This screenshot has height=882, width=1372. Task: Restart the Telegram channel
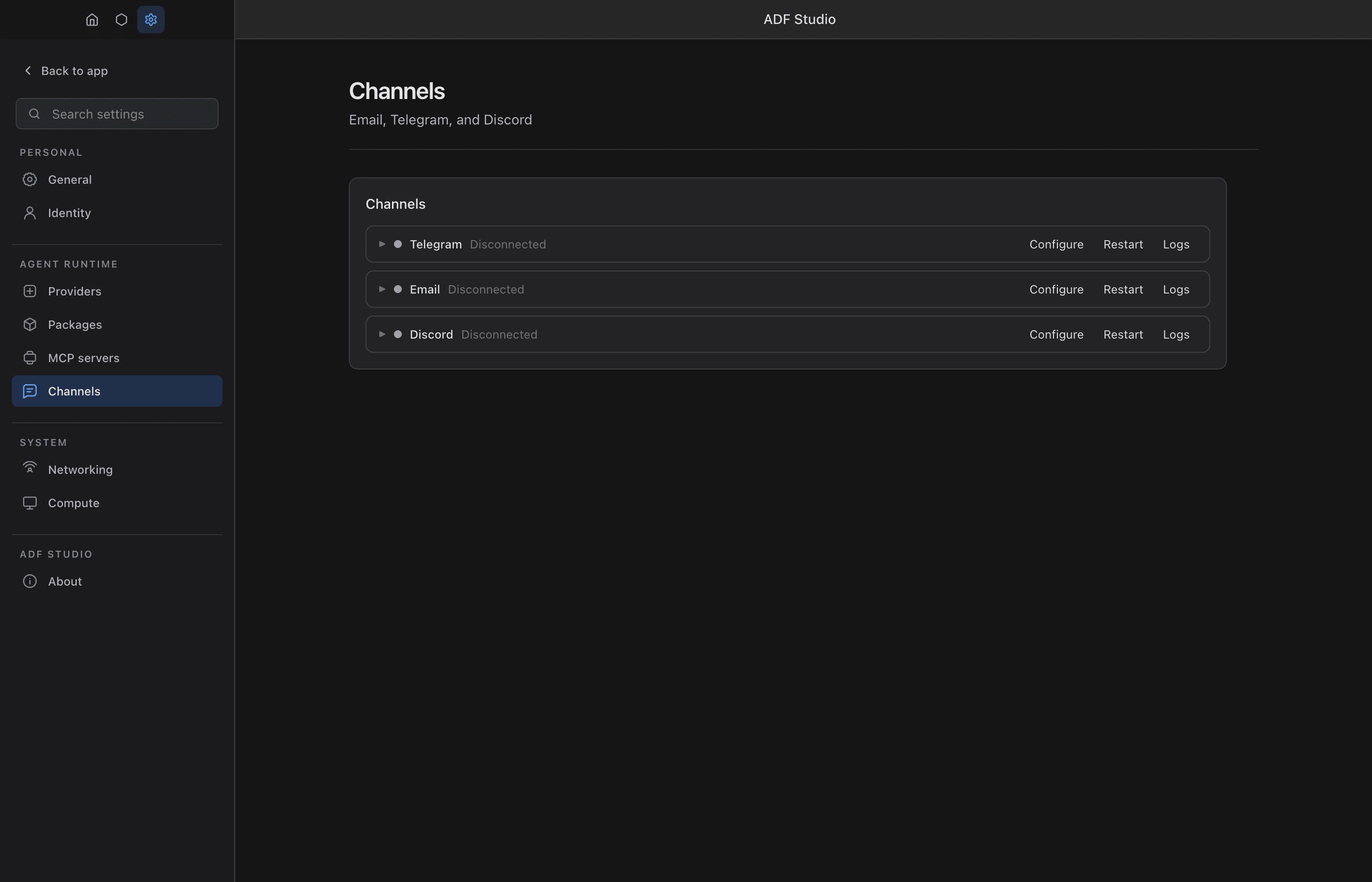1123,245
